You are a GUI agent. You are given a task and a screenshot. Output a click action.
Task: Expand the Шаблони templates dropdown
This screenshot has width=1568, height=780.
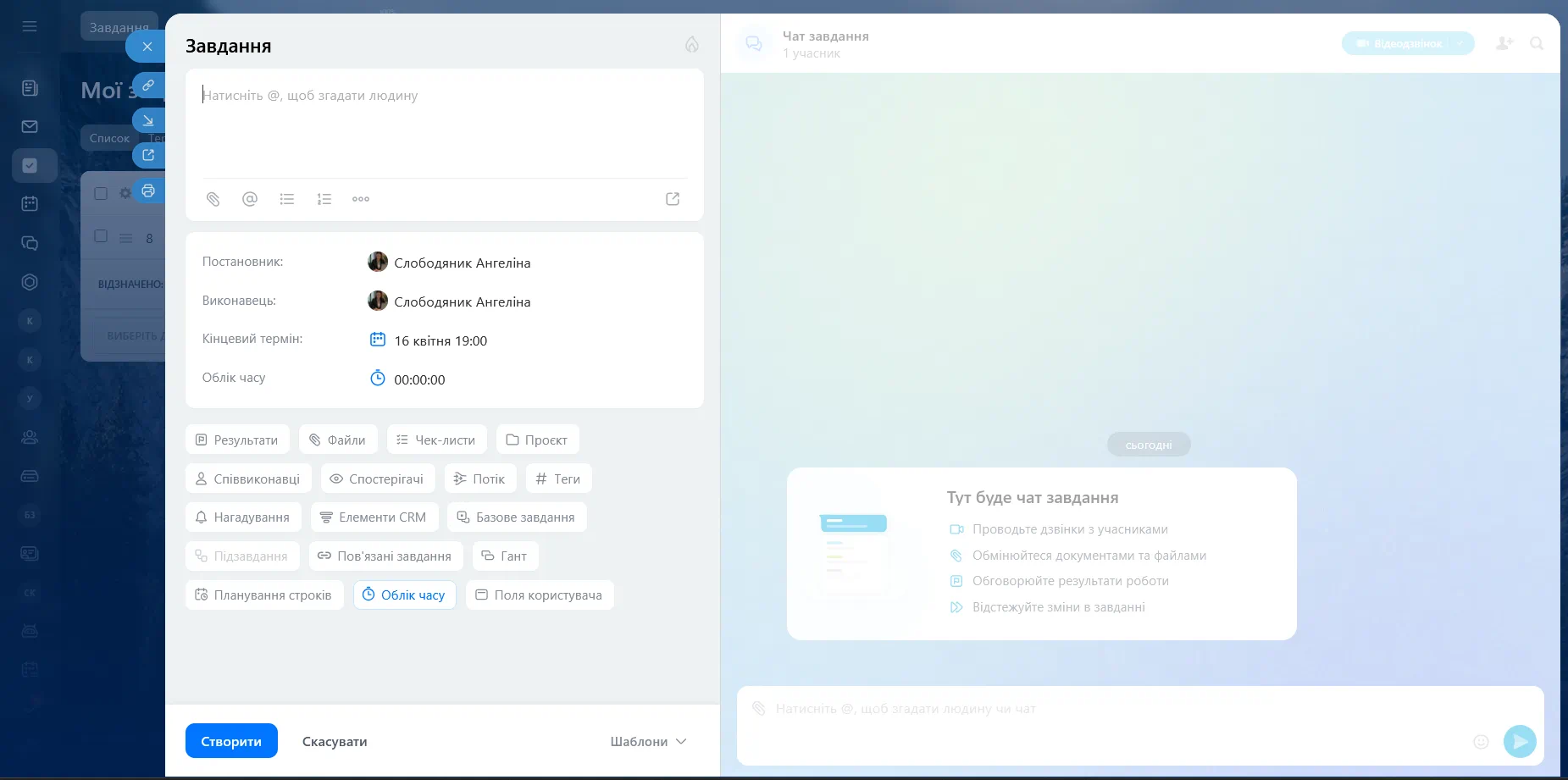click(648, 742)
